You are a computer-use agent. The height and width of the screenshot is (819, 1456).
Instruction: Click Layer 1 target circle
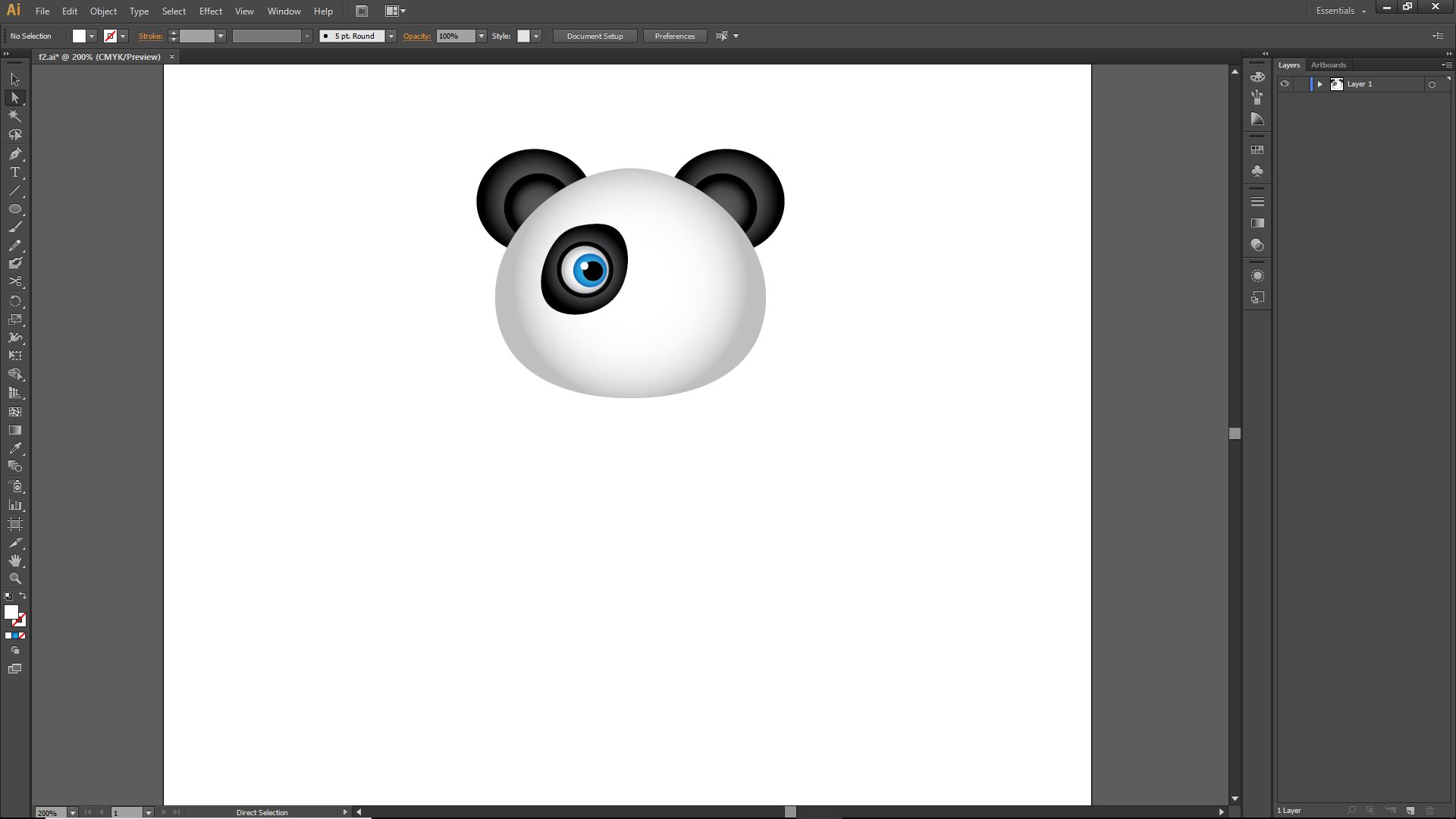(x=1432, y=85)
